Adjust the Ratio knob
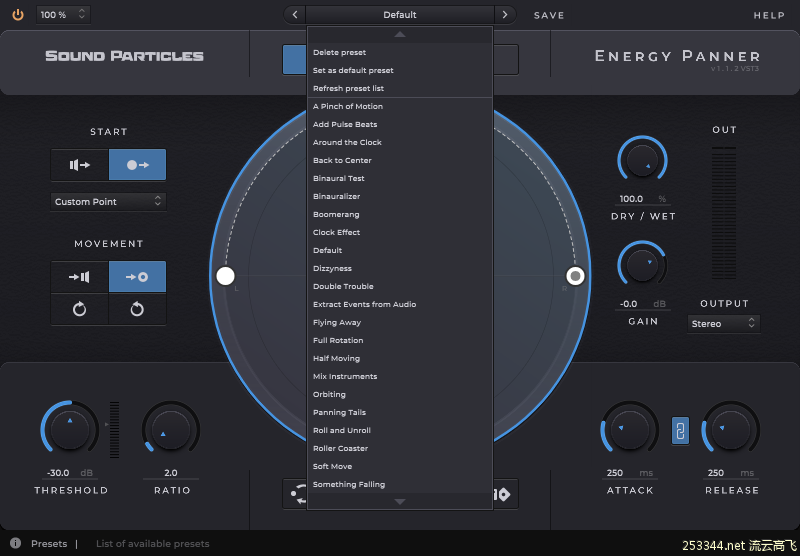 171,430
